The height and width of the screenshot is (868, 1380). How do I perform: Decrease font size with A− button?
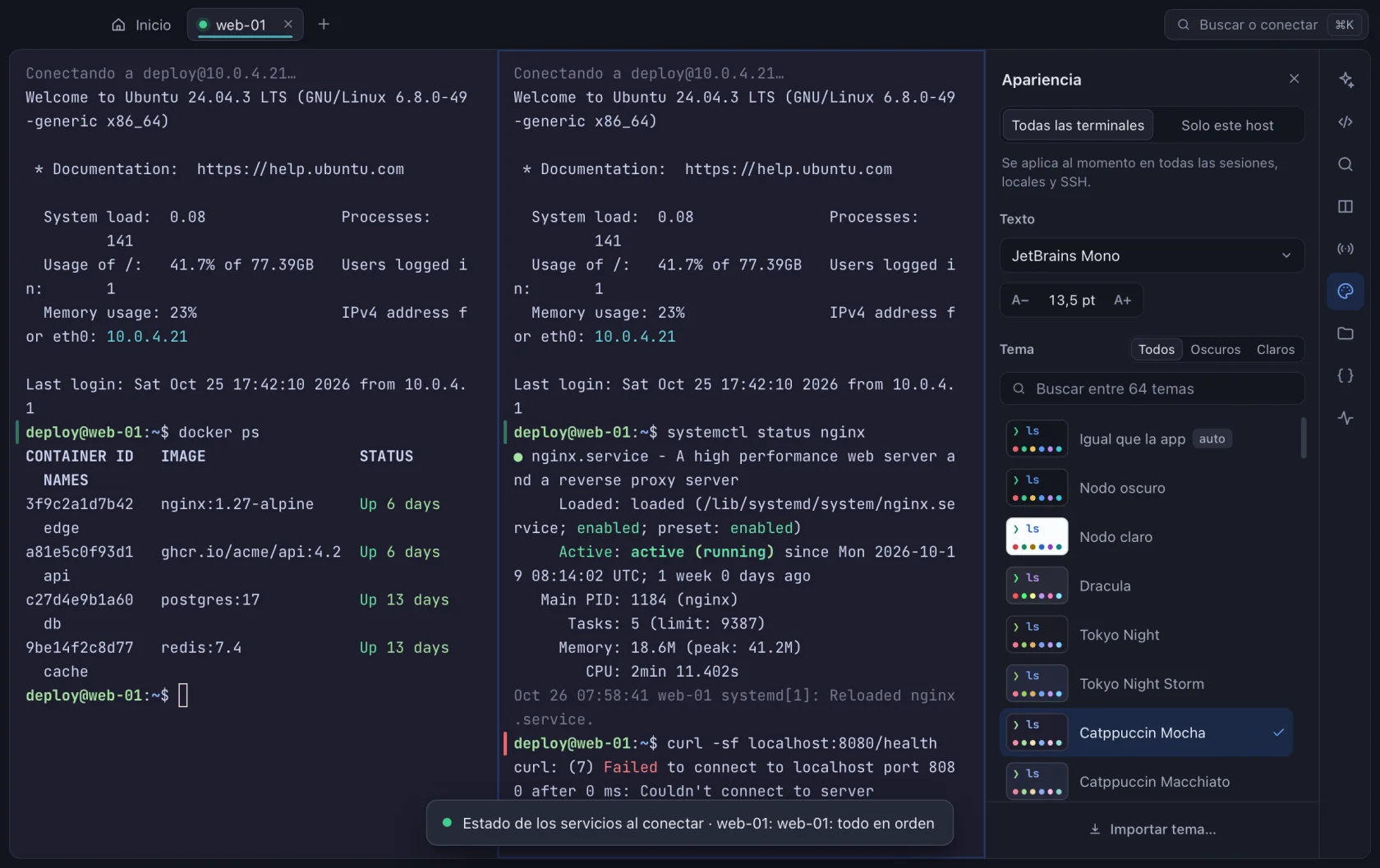[x=1020, y=300]
